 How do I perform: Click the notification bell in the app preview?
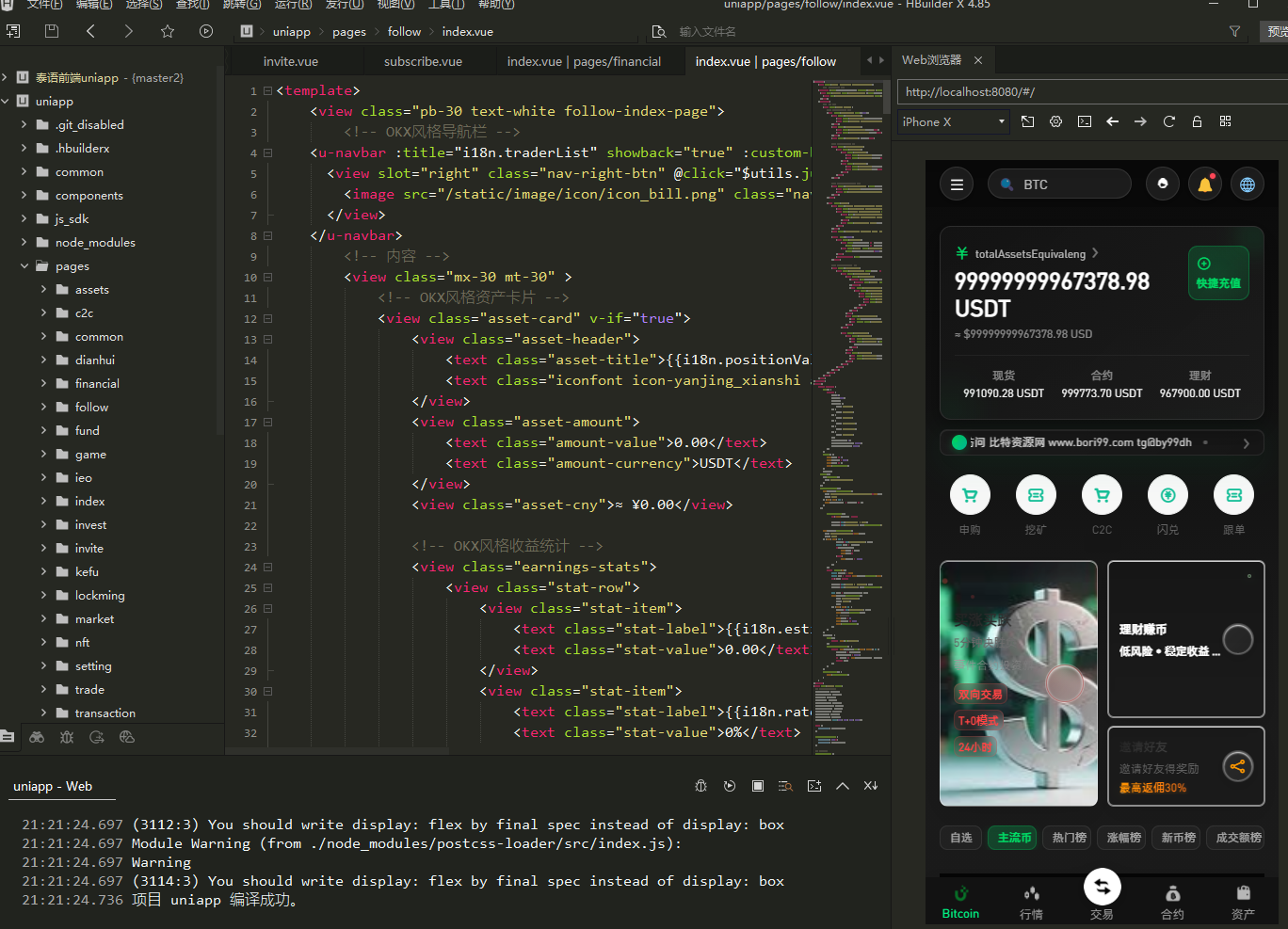tap(1205, 184)
